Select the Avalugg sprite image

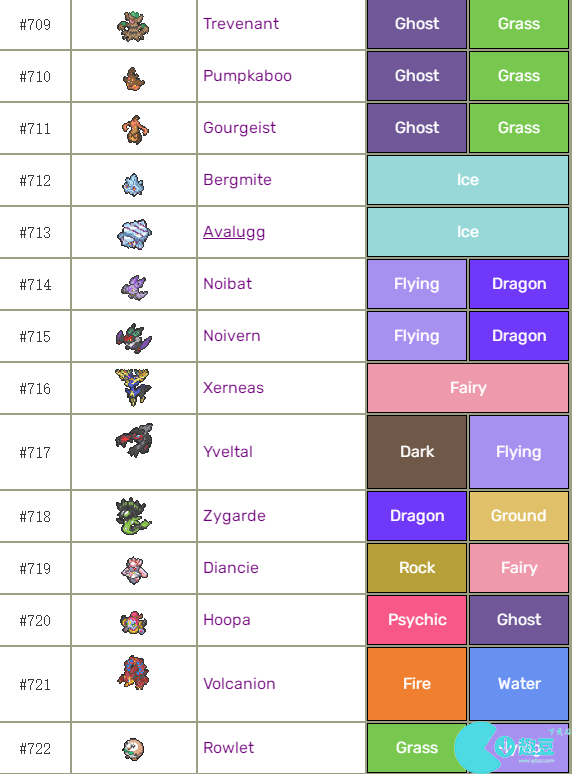134,234
